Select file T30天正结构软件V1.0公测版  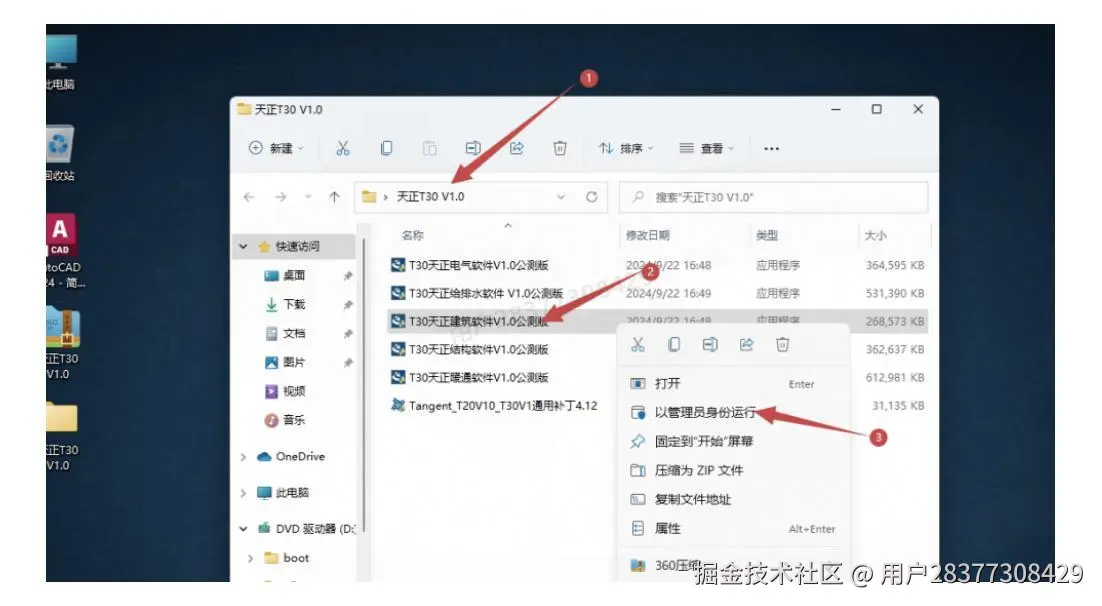coord(479,349)
